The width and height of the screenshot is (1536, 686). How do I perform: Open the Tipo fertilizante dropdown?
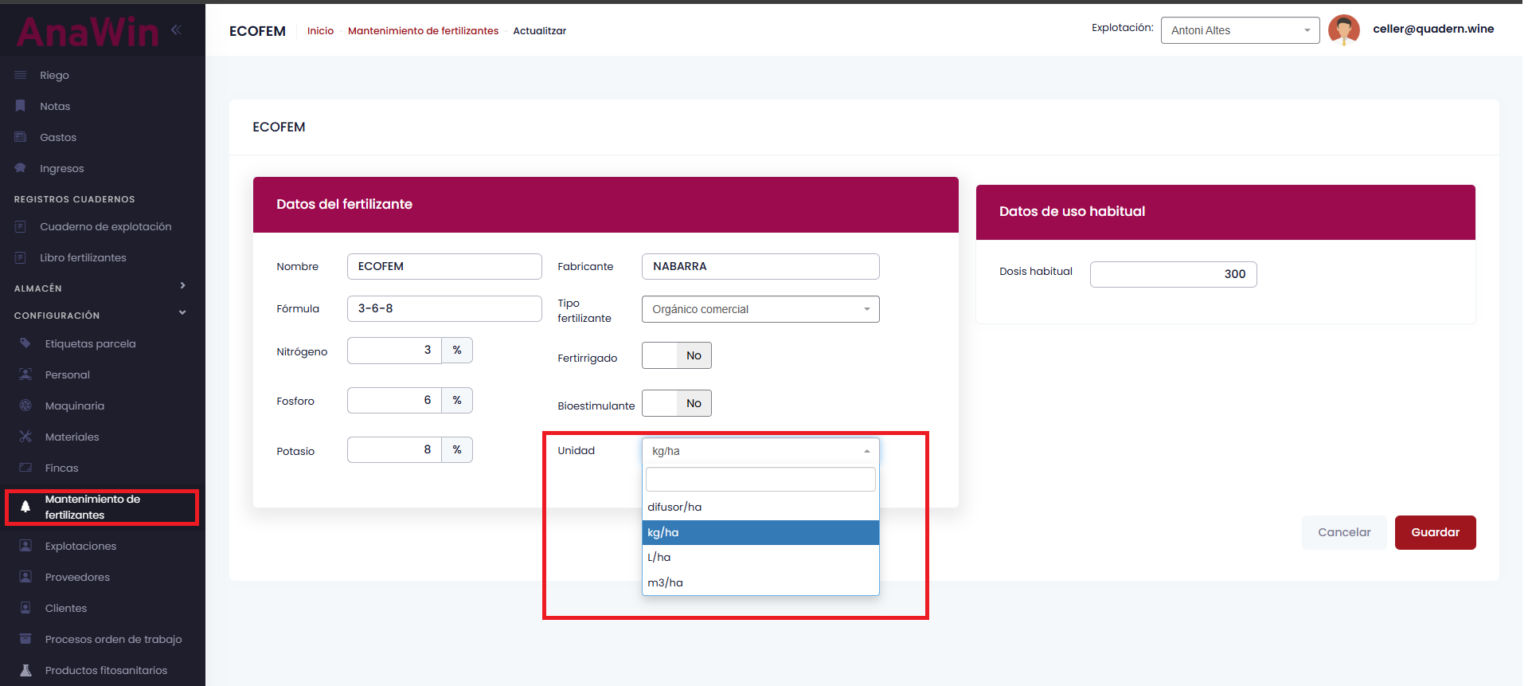tap(760, 309)
